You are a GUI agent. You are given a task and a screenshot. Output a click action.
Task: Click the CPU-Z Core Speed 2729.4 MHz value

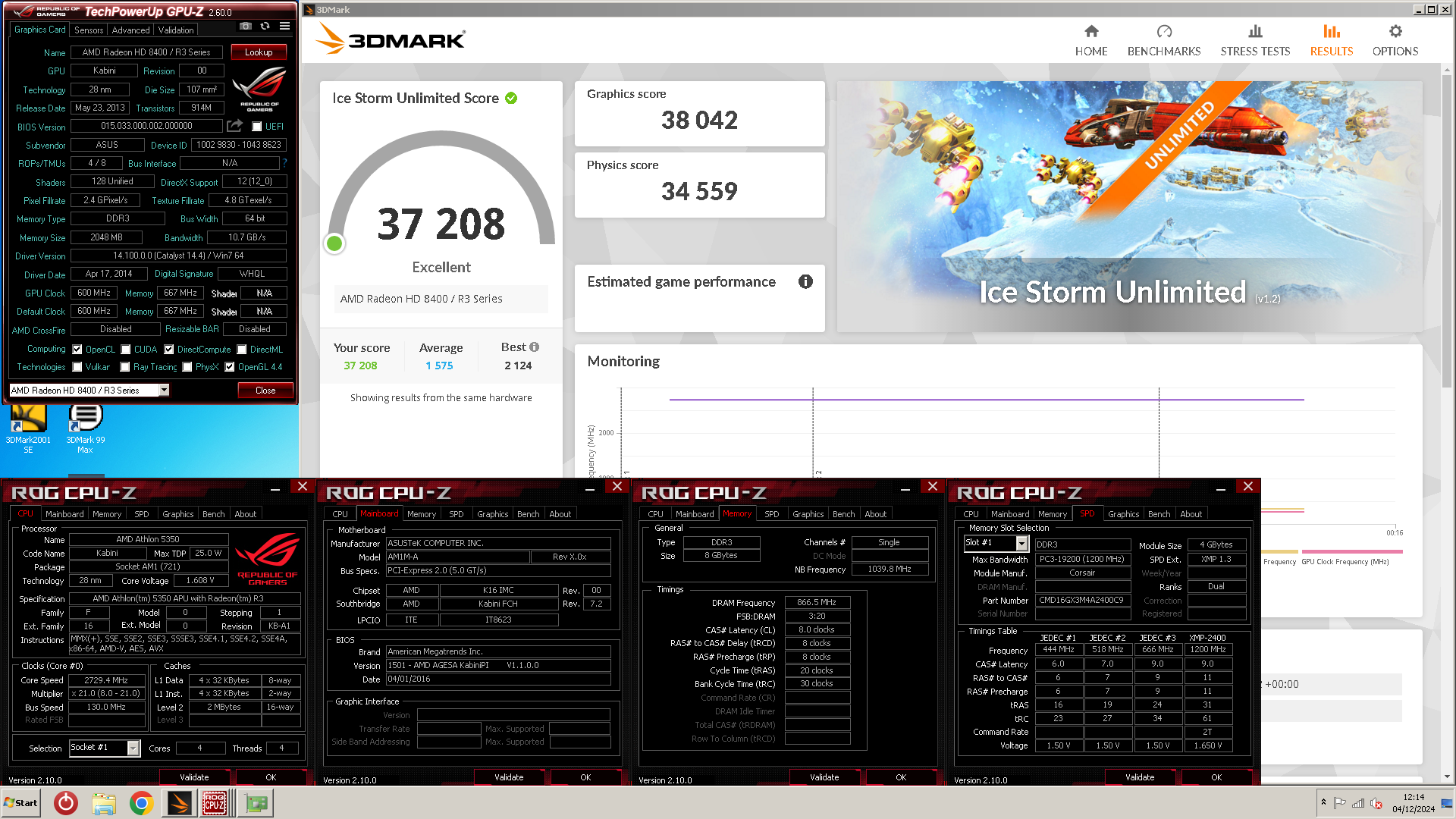pyautogui.click(x=106, y=680)
